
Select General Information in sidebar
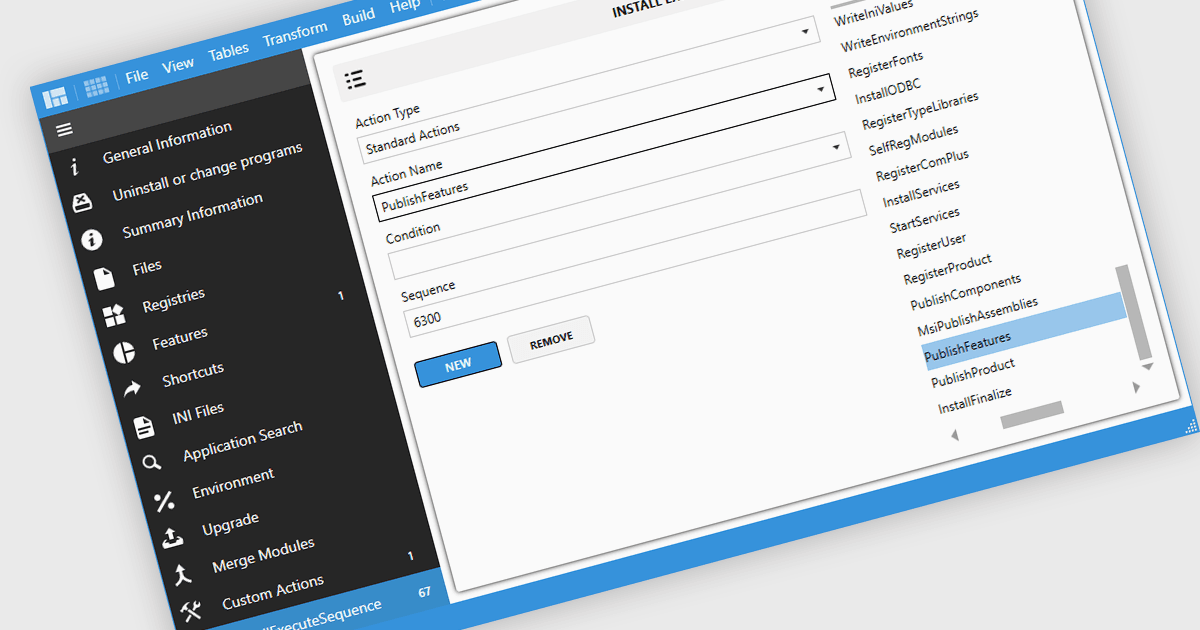coord(167,144)
